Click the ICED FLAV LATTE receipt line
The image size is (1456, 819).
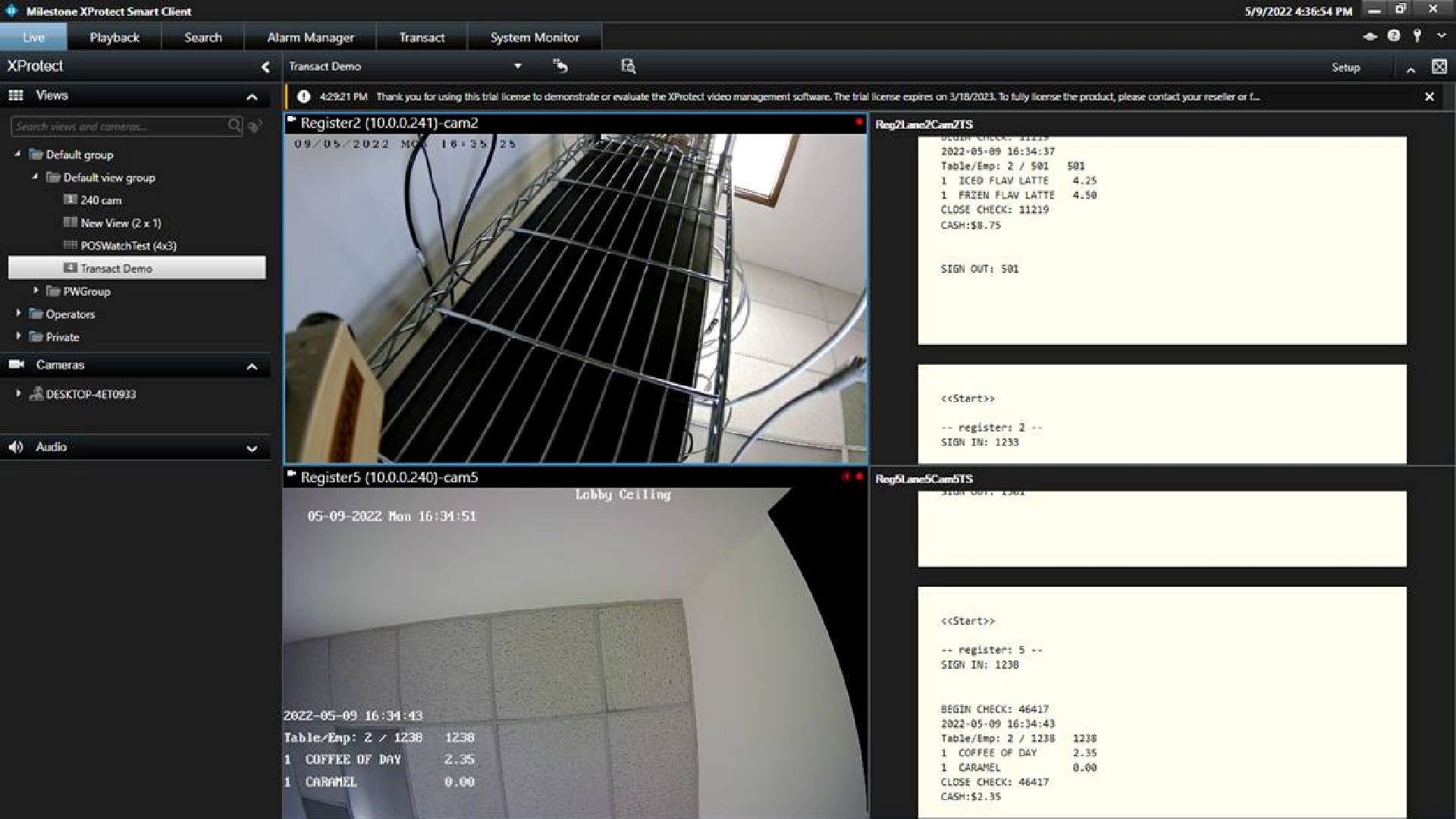click(x=1018, y=180)
